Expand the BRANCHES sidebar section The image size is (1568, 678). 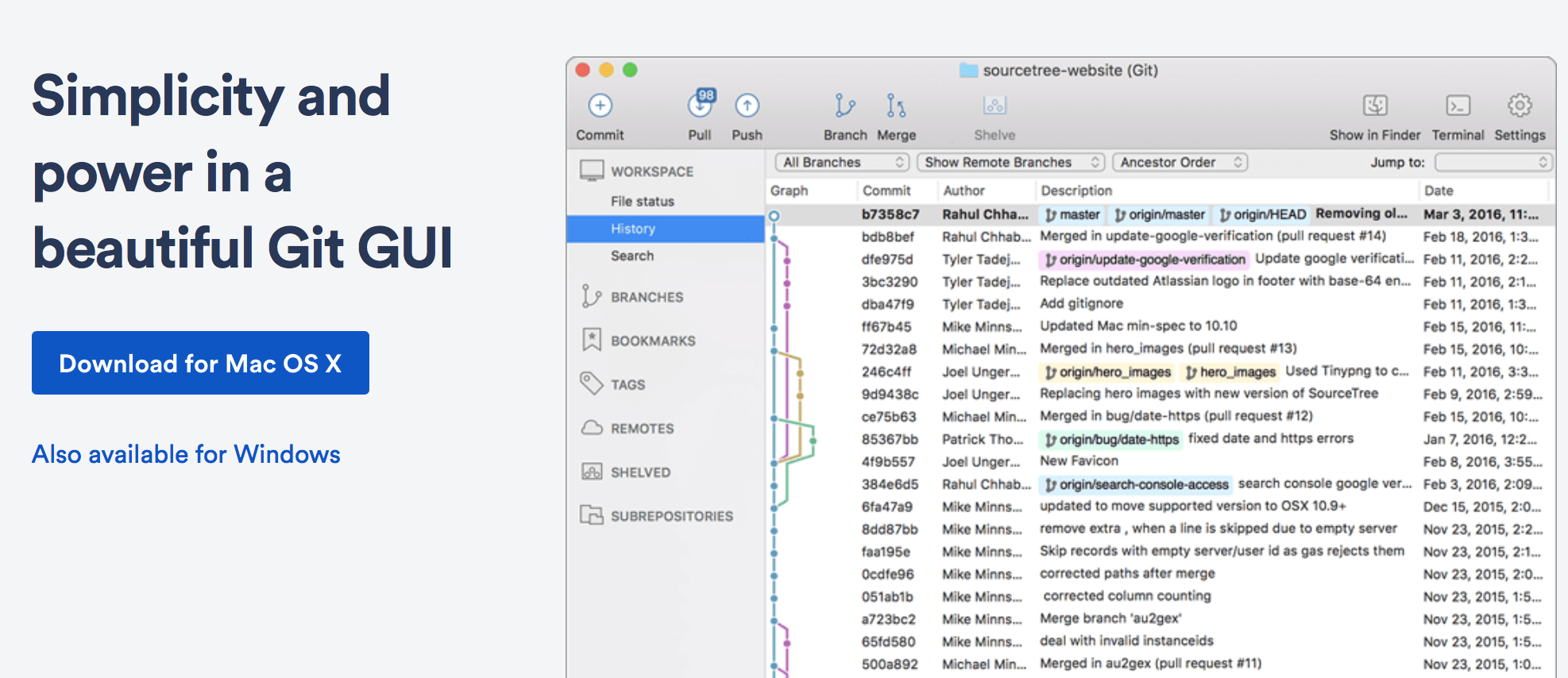(x=647, y=297)
